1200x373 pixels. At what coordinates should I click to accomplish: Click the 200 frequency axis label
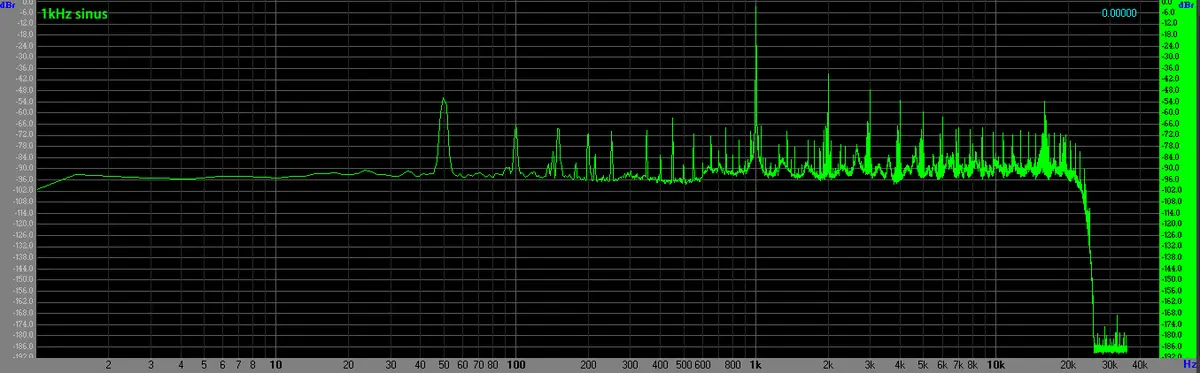click(x=588, y=365)
